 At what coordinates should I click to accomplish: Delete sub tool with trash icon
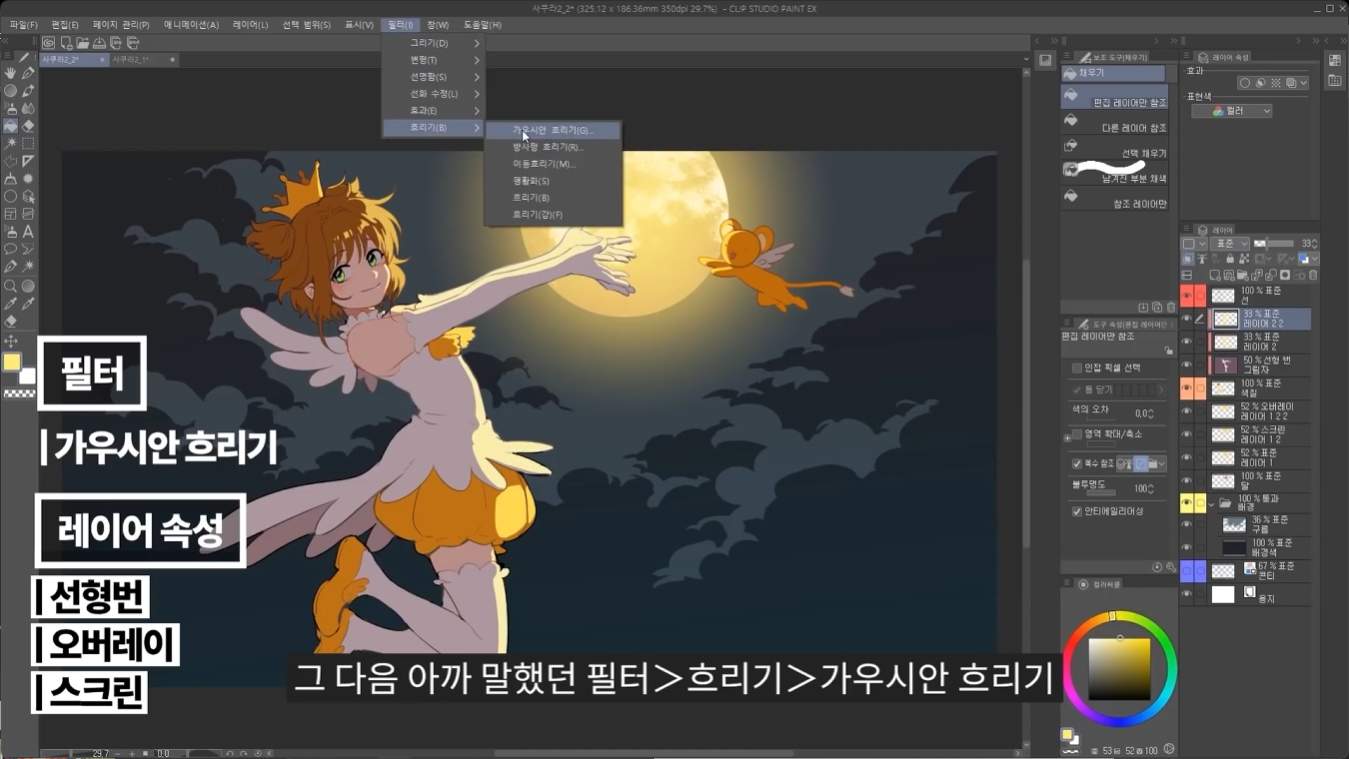[1171, 307]
